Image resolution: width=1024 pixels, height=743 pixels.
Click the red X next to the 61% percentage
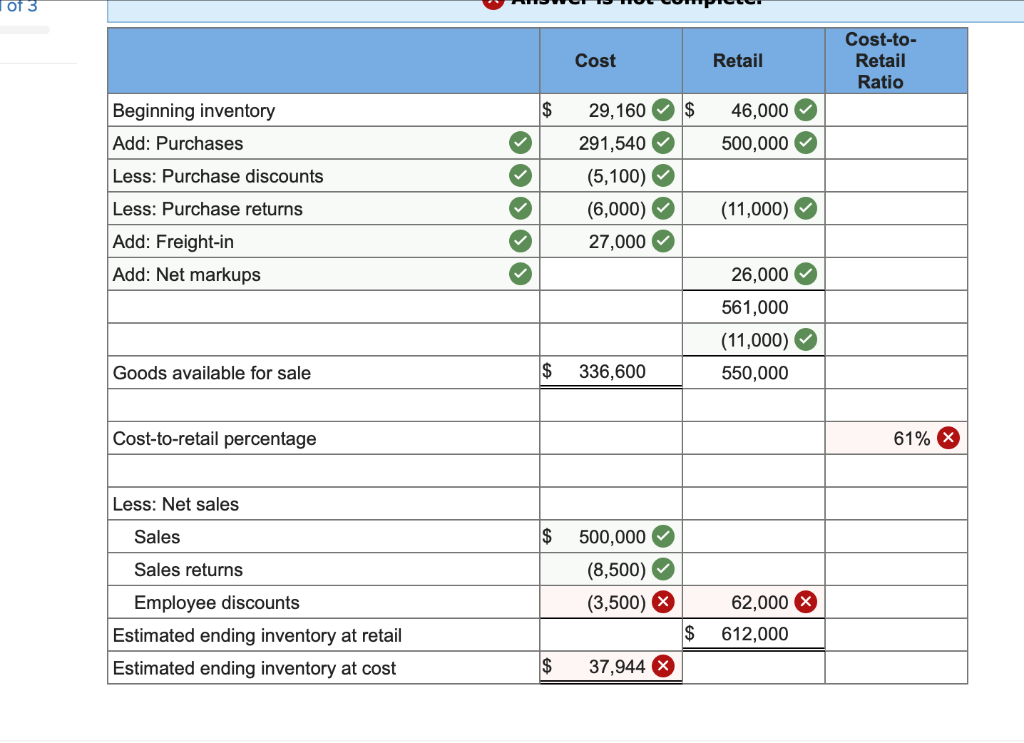click(949, 438)
